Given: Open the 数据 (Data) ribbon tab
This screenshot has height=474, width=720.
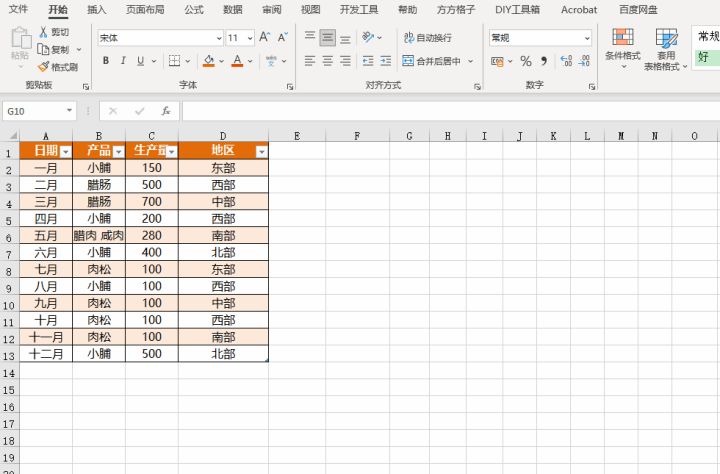Looking at the screenshot, I should (232, 10).
